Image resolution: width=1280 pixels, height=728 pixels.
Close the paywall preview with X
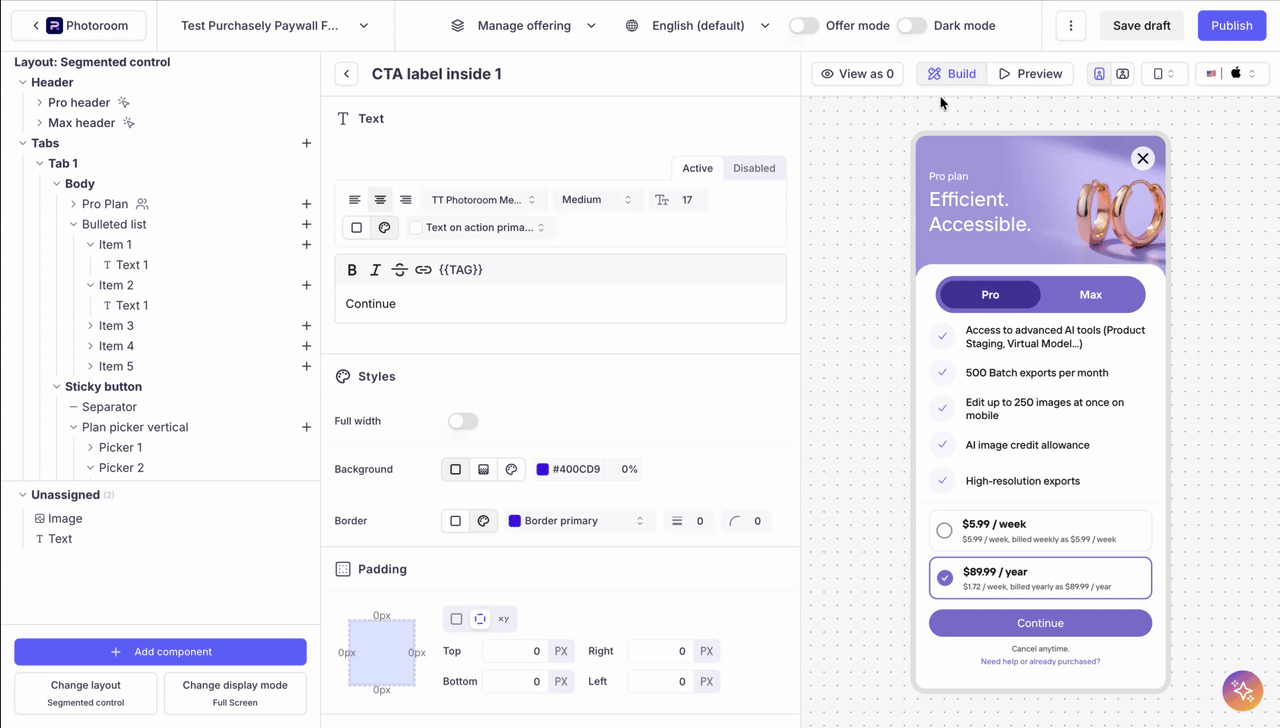click(x=1142, y=158)
